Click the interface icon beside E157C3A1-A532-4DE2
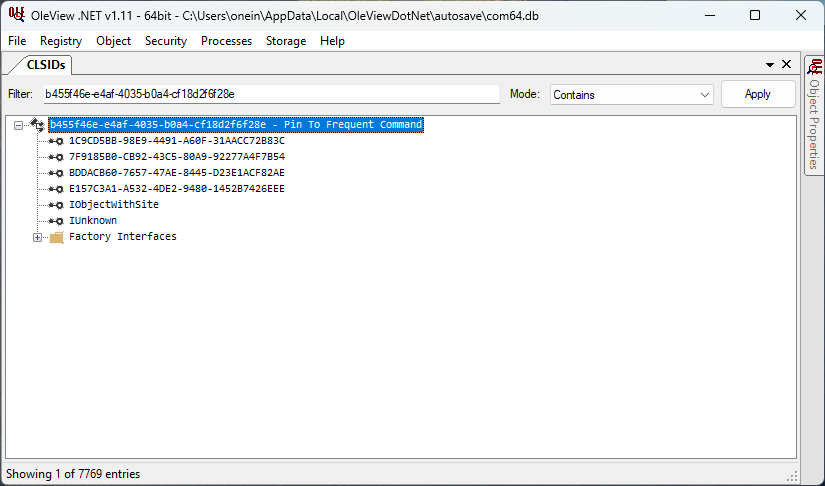The image size is (825, 486). tap(56, 189)
